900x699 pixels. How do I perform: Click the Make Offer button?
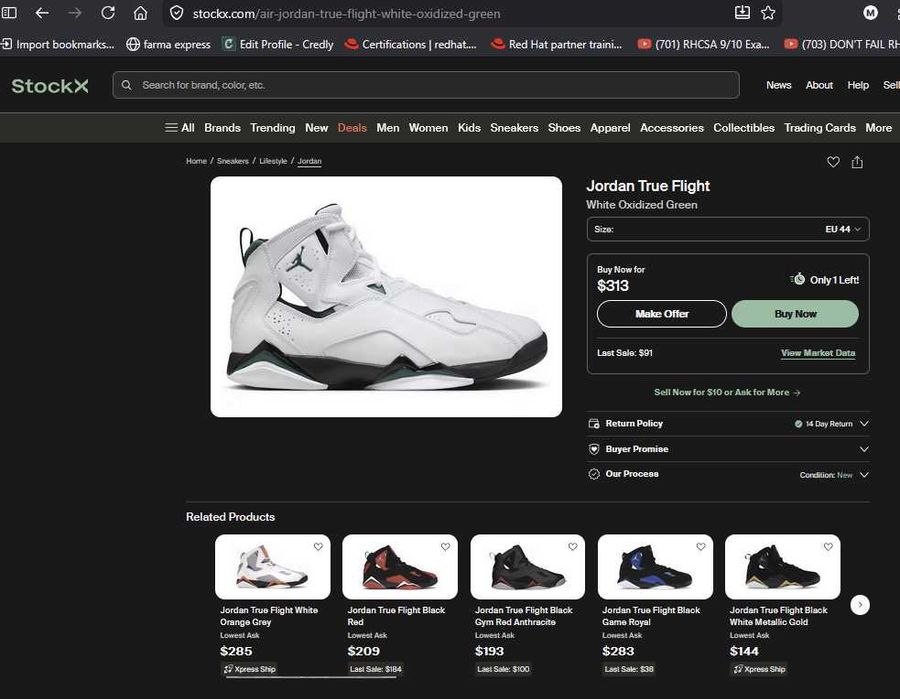tap(662, 314)
